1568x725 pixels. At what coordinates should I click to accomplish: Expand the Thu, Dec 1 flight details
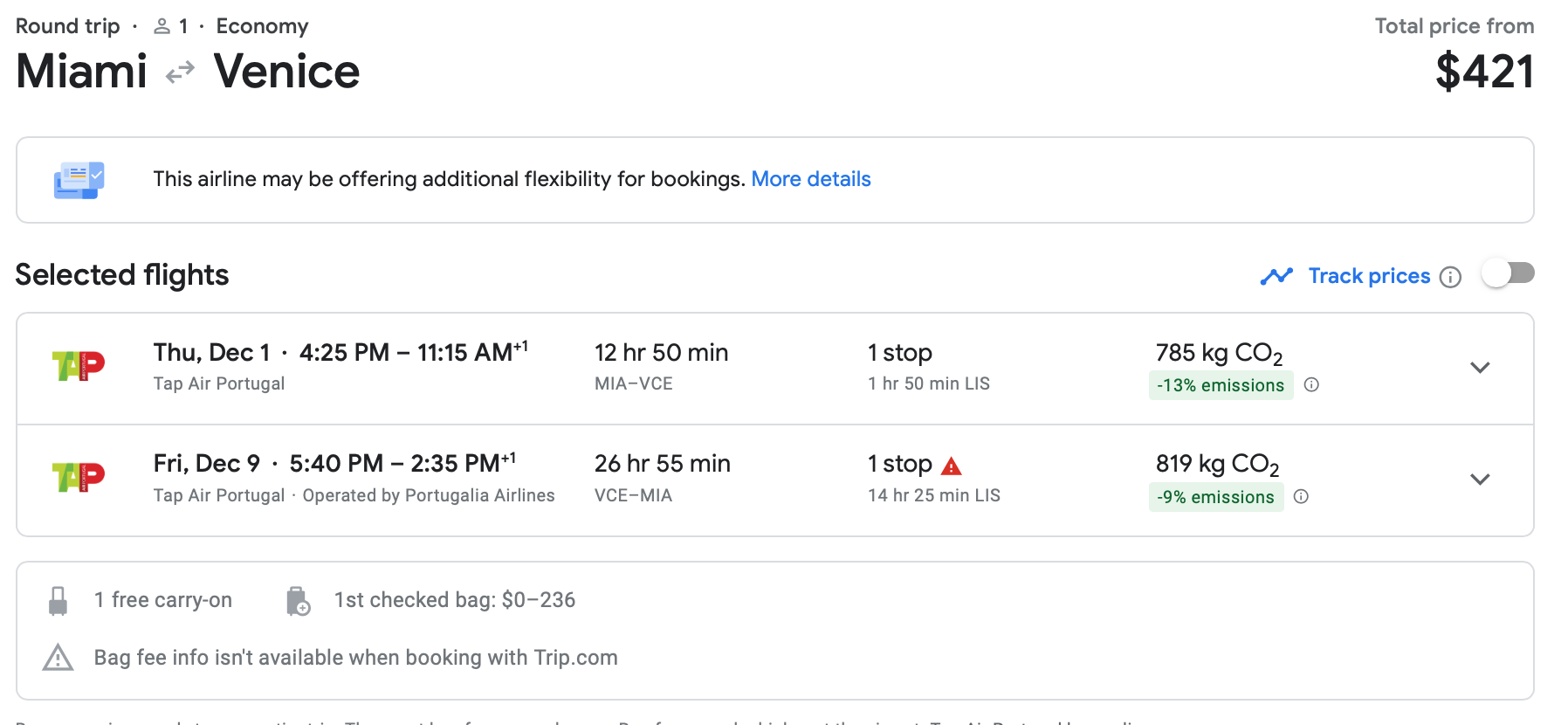(x=1480, y=368)
